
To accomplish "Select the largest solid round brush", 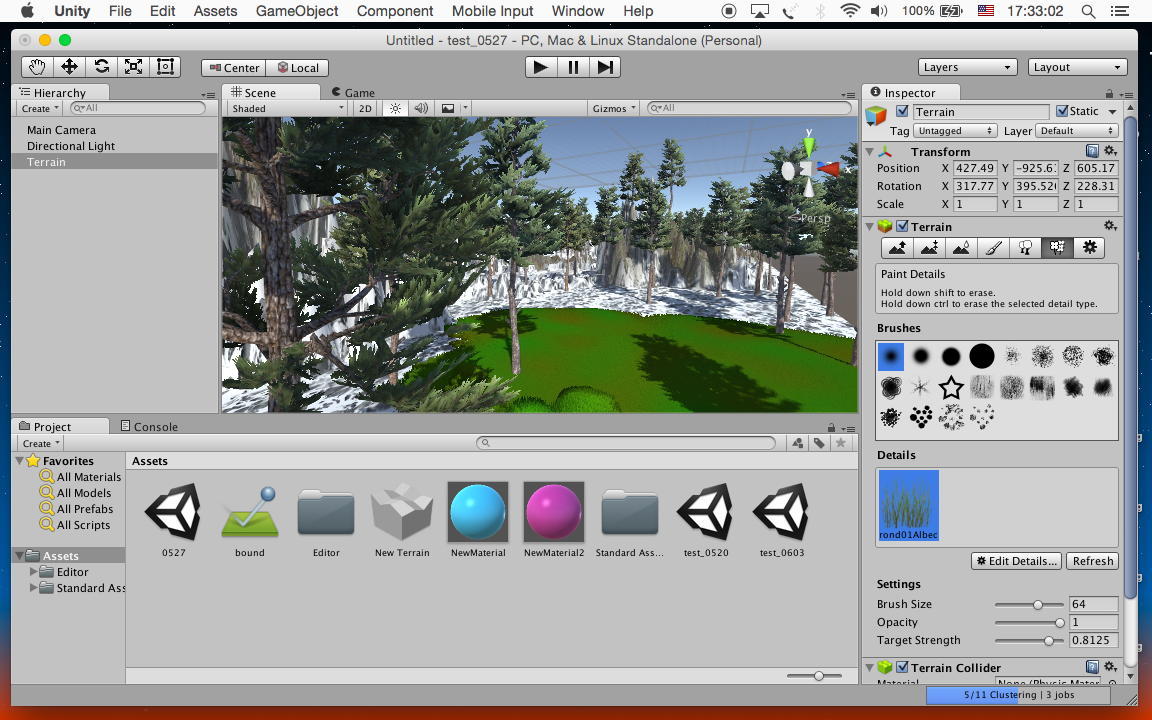I will tap(982, 356).
